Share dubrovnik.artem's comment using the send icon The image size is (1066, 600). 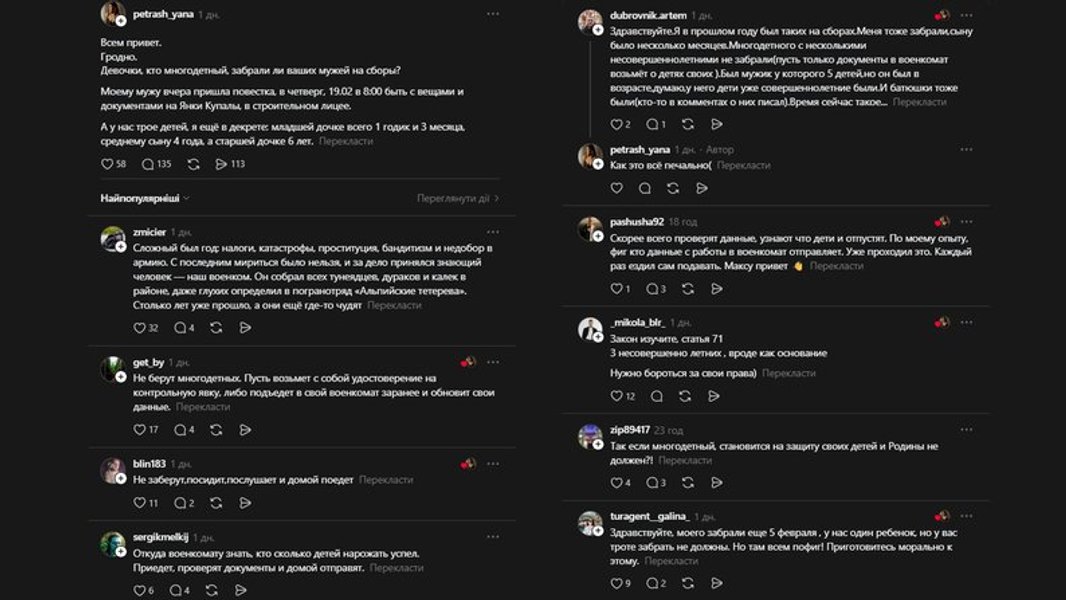716,124
